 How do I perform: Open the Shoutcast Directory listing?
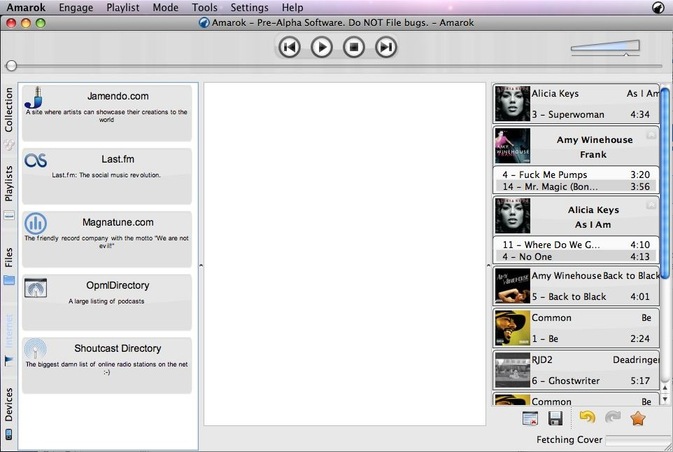(x=106, y=364)
